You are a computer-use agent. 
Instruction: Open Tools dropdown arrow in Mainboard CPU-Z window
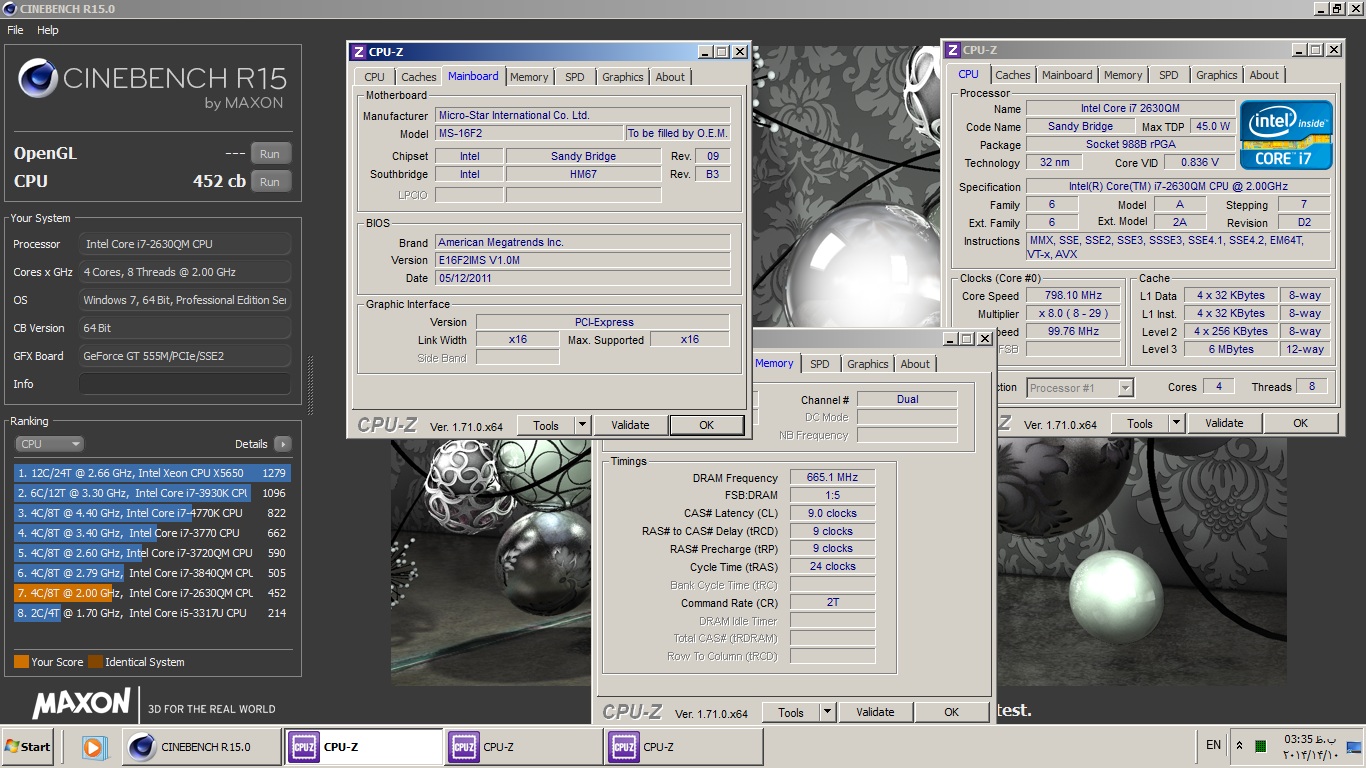(583, 425)
